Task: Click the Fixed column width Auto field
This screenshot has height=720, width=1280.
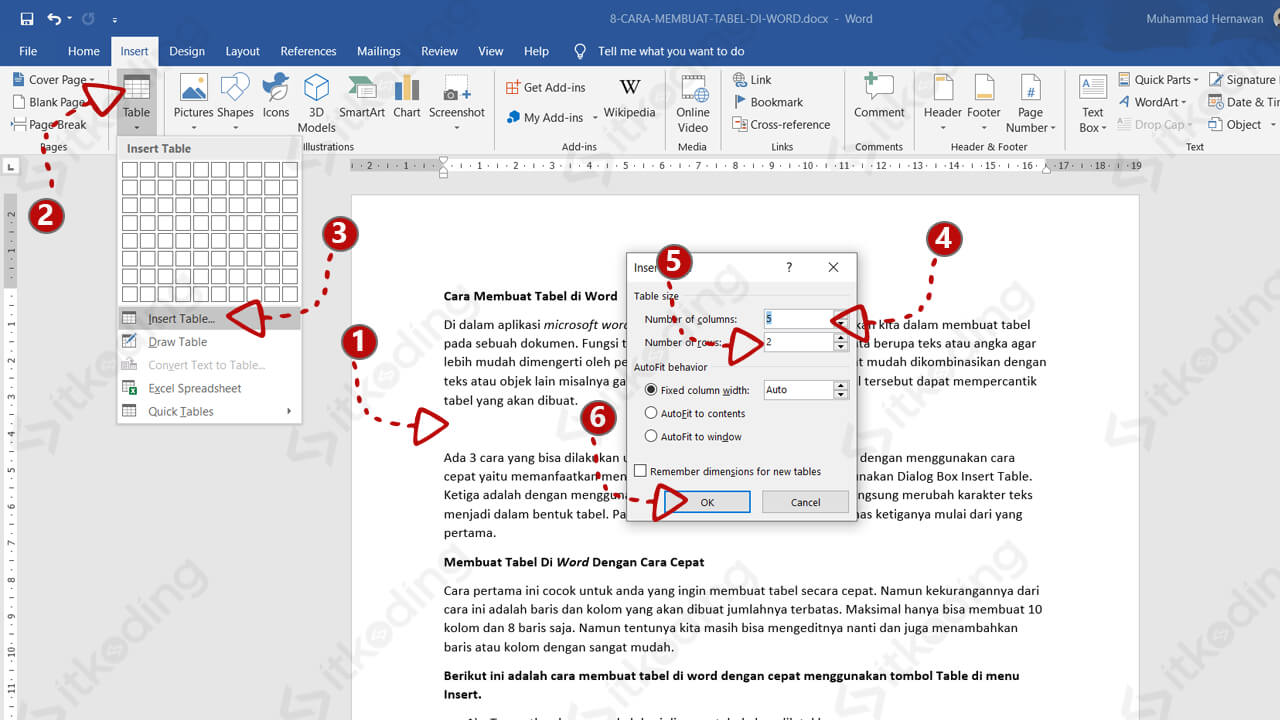Action: pos(798,390)
